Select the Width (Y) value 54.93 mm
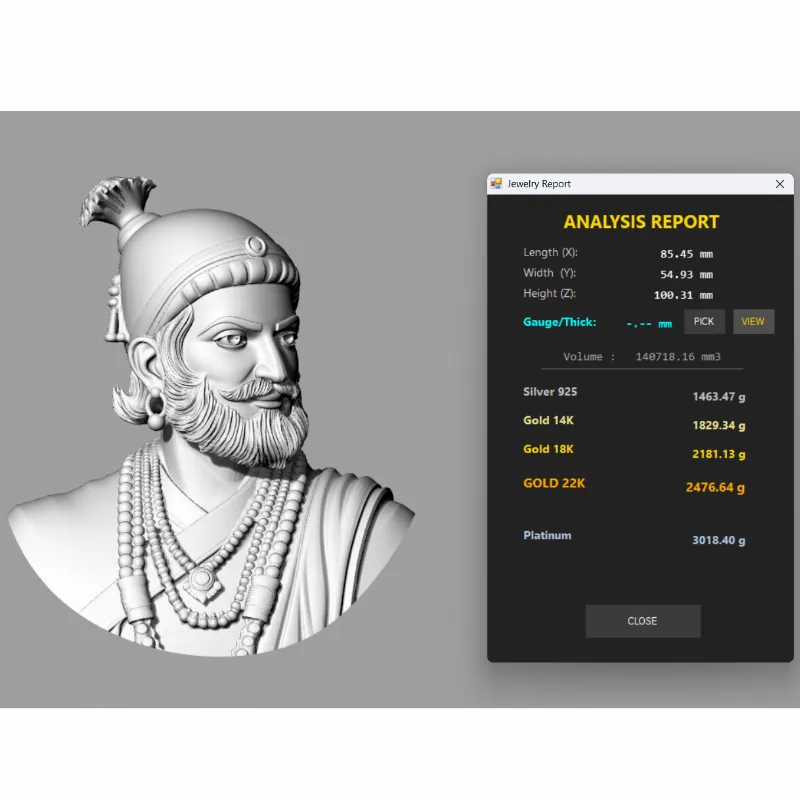Image resolution: width=800 pixels, height=800 pixels. [686, 275]
